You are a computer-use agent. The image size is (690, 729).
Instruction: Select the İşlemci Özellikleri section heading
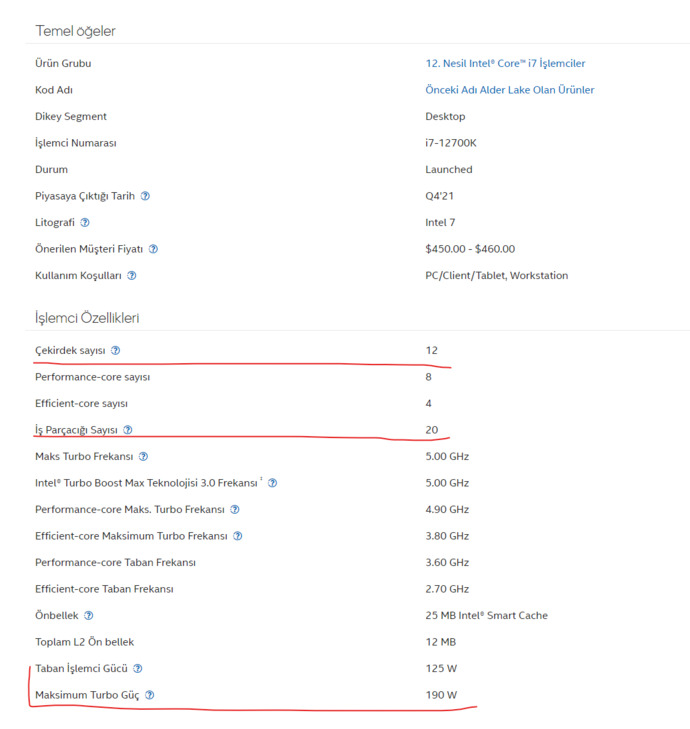(87, 318)
